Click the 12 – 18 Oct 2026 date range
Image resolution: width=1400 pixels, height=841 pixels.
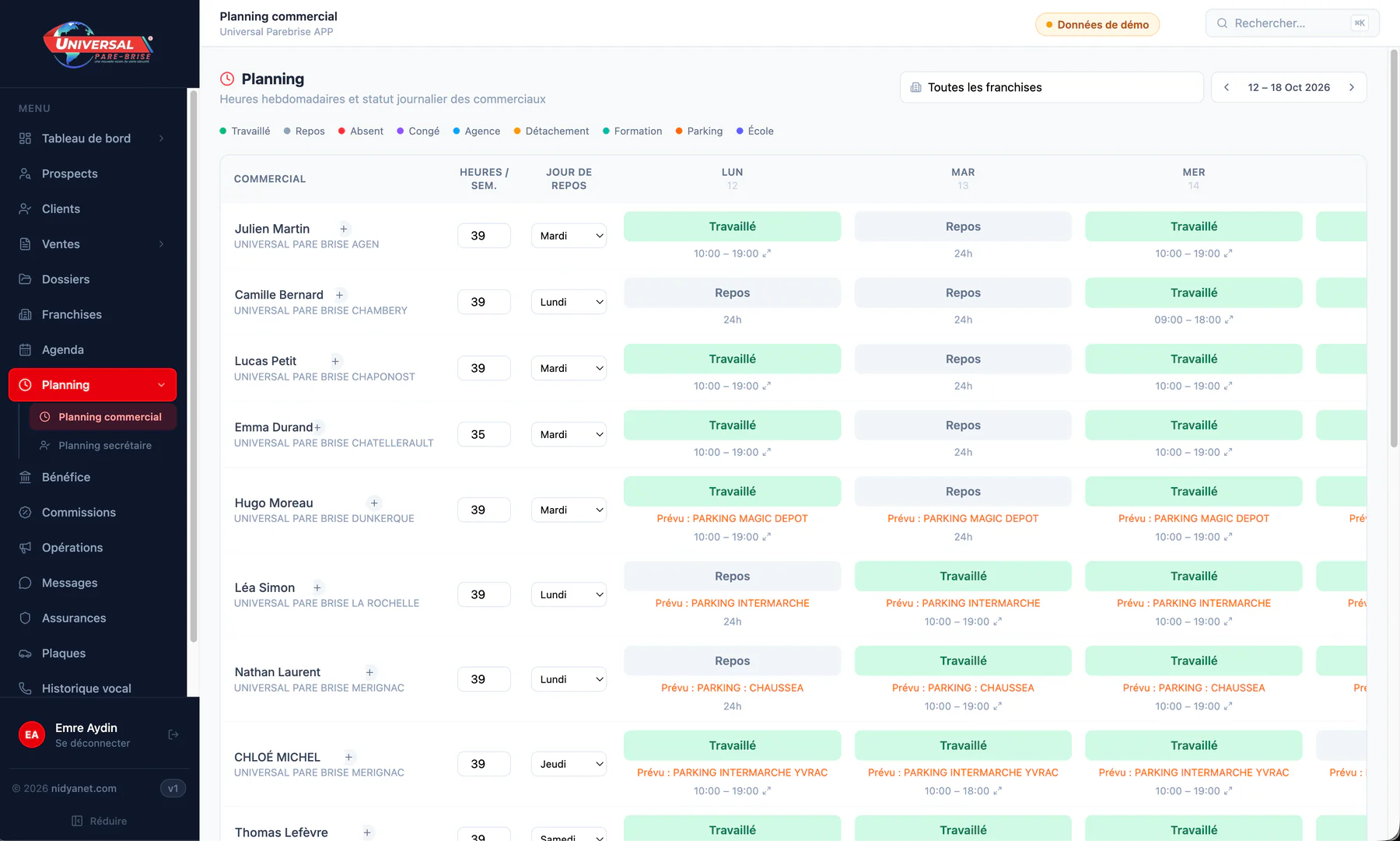click(1289, 87)
